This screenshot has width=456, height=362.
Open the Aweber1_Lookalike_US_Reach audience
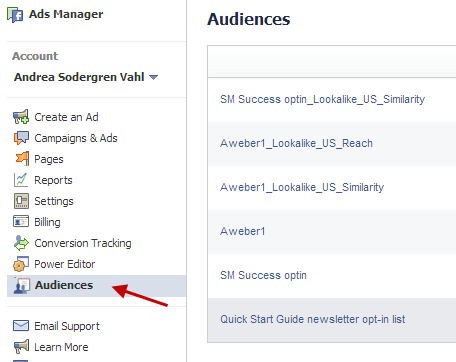296,143
